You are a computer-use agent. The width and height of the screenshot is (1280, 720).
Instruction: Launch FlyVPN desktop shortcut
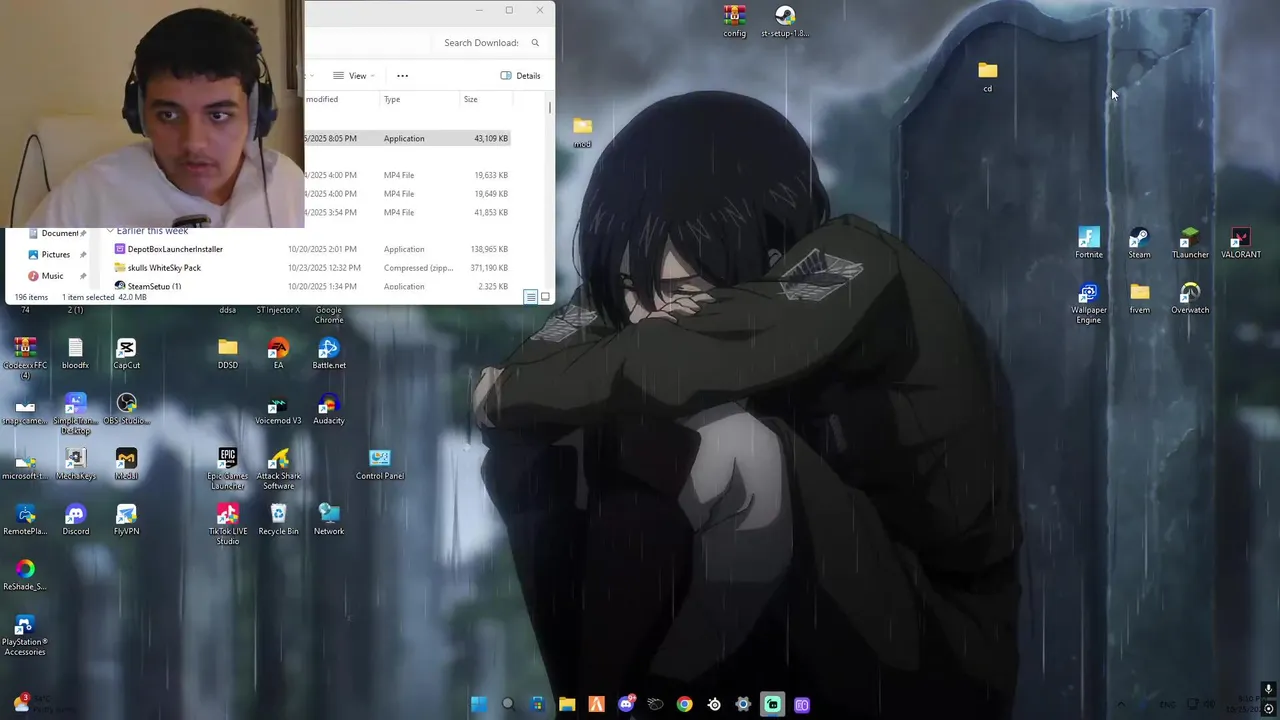pyautogui.click(x=126, y=519)
